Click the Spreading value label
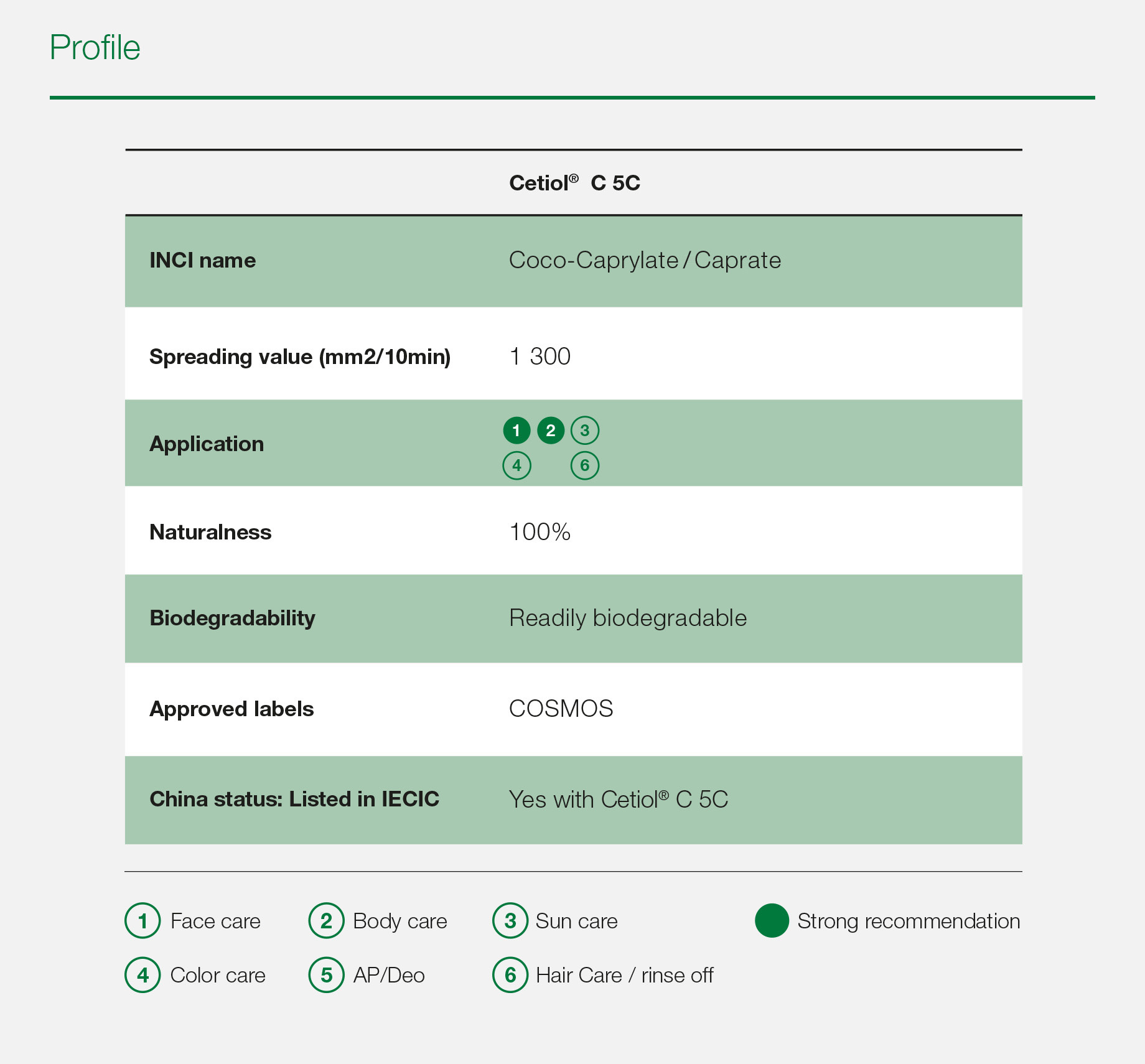This screenshot has height=1064, width=1145. pyautogui.click(x=300, y=357)
